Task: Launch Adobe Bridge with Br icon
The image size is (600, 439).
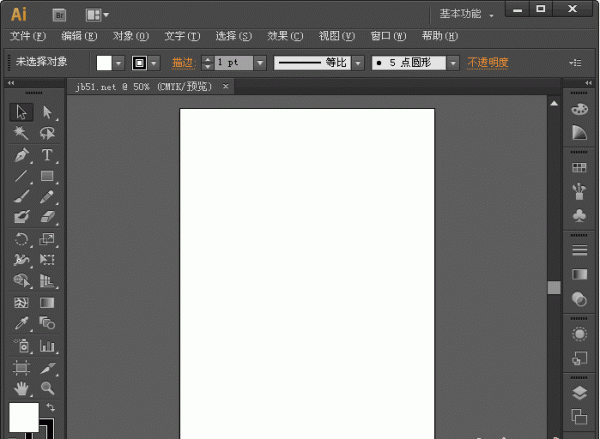Action: (59, 15)
